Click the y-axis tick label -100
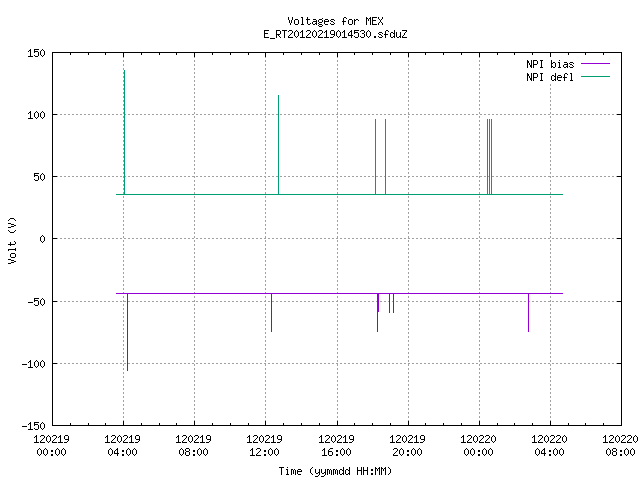640x480 pixels. (33, 364)
